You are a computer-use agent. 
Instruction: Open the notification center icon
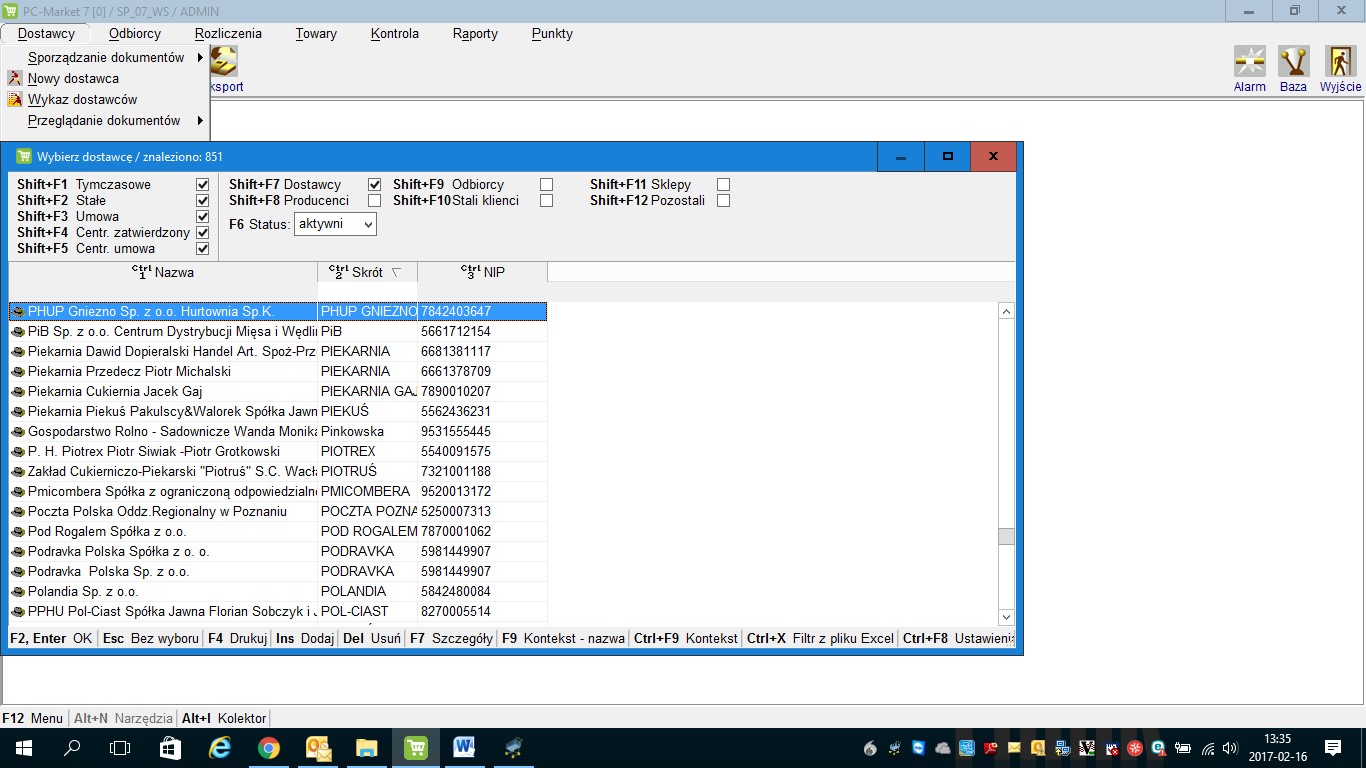click(1332, 748)
